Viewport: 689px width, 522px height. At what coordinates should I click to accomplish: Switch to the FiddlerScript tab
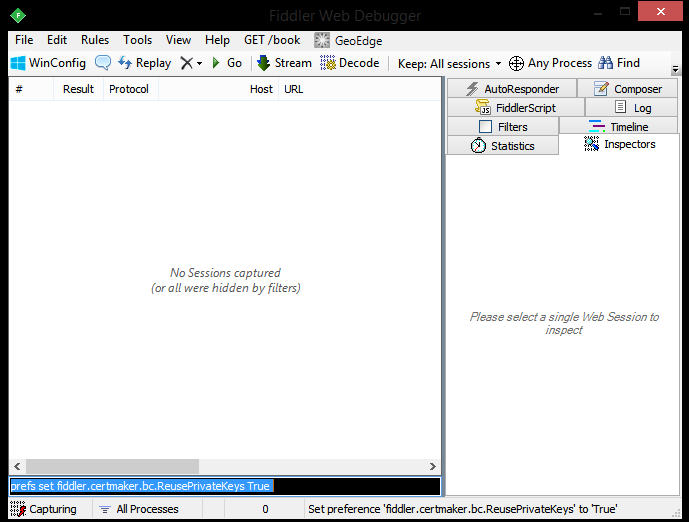pos(516,108)
